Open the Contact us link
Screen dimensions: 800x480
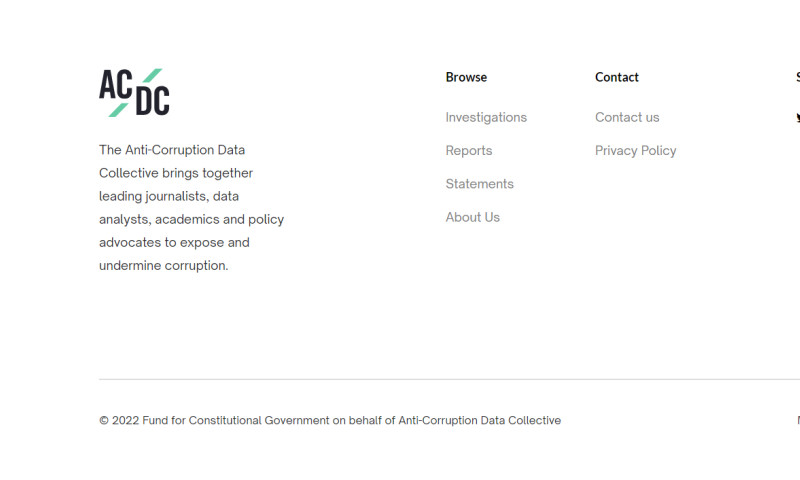[x=627, y=117]
